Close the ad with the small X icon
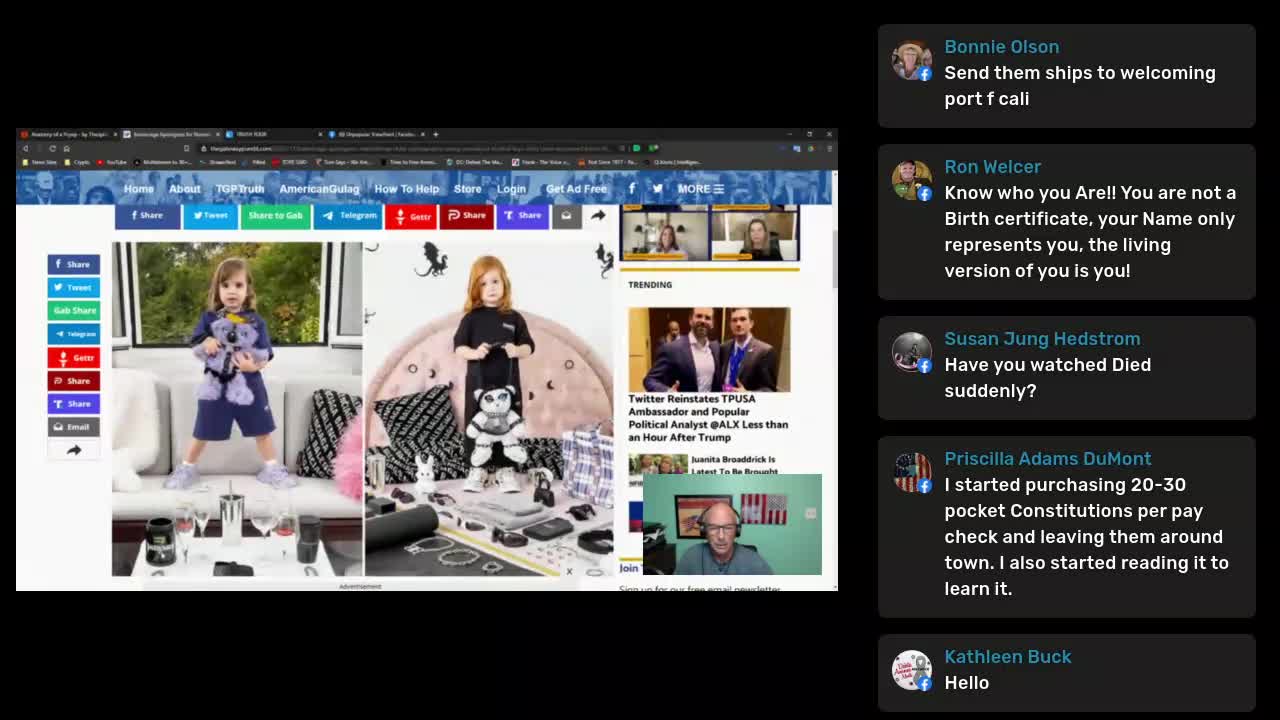 (569, 571)
